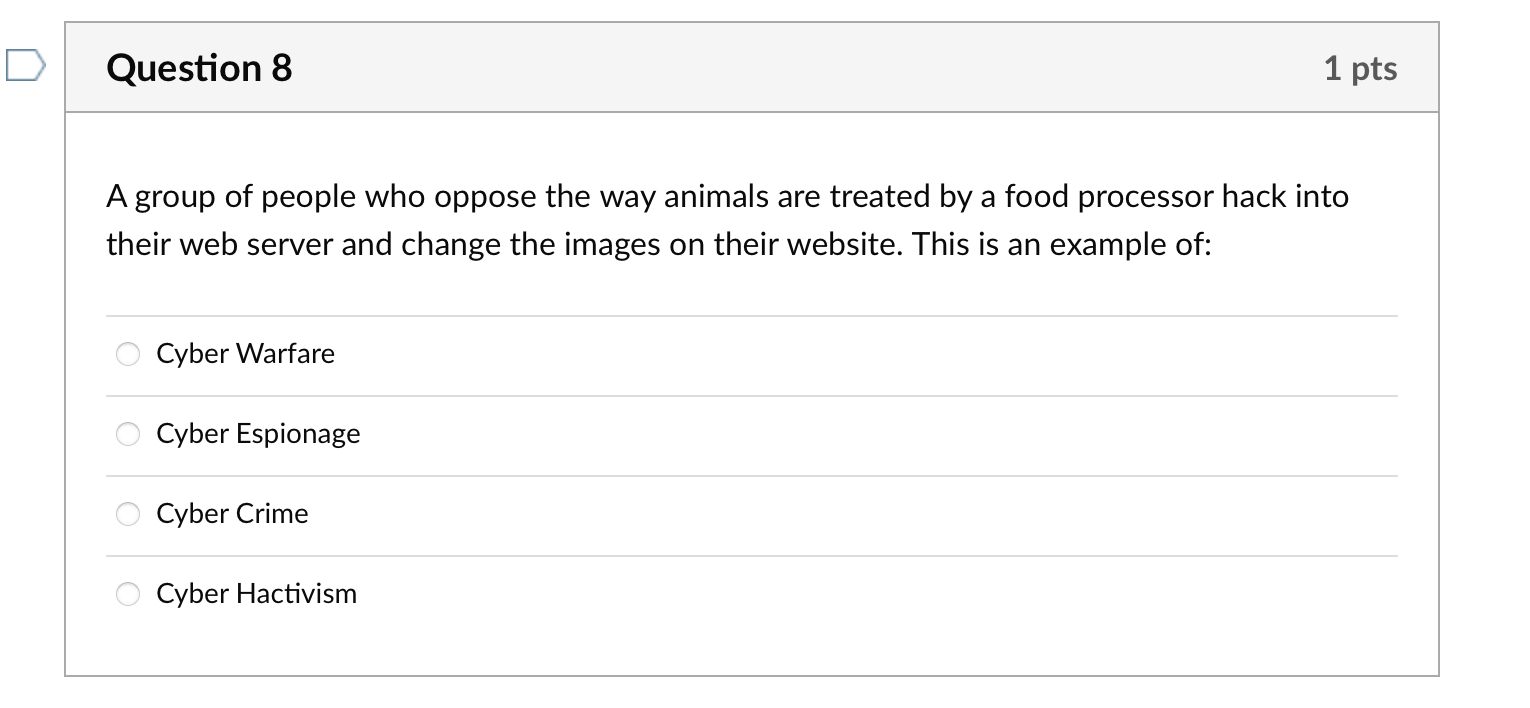Click the Cyber Espionage answer text
The height and width of the screenshot is (708, 1530).
coord(258,433)
